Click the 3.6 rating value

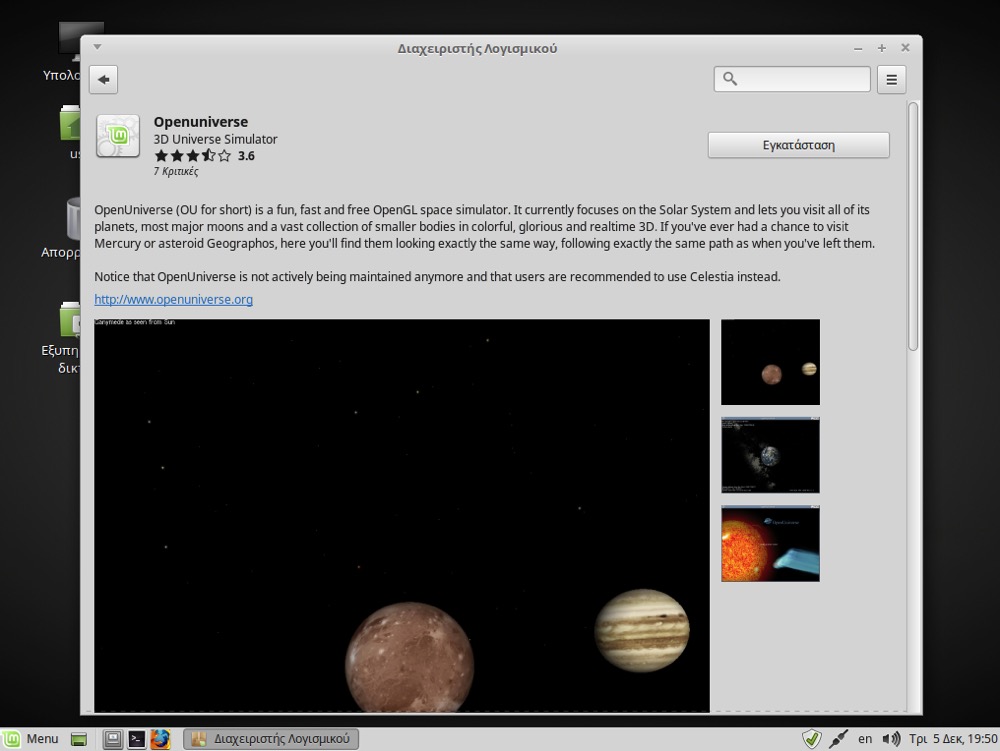coord(246,156)
